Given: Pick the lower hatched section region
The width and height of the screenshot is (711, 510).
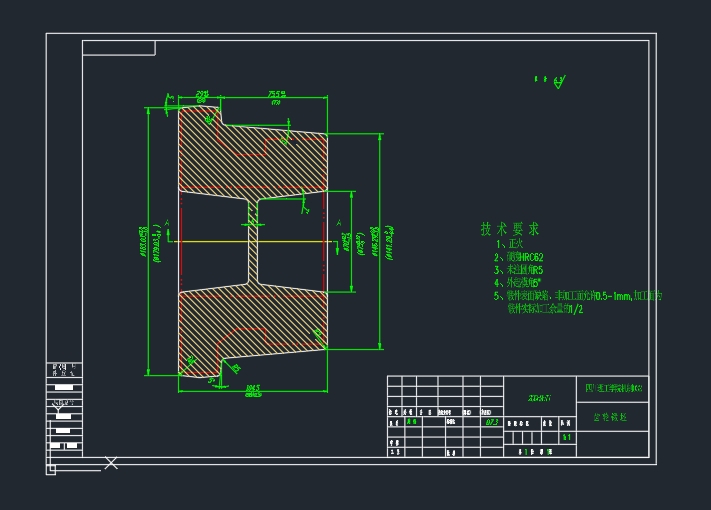Looking at the screenshot, I should click(x=253, y=330).
